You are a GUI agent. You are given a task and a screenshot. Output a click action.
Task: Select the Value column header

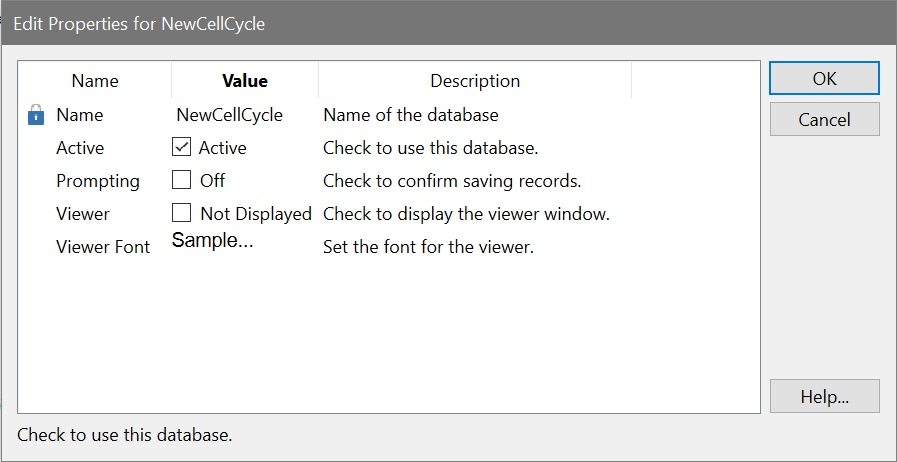click(245, 81)
